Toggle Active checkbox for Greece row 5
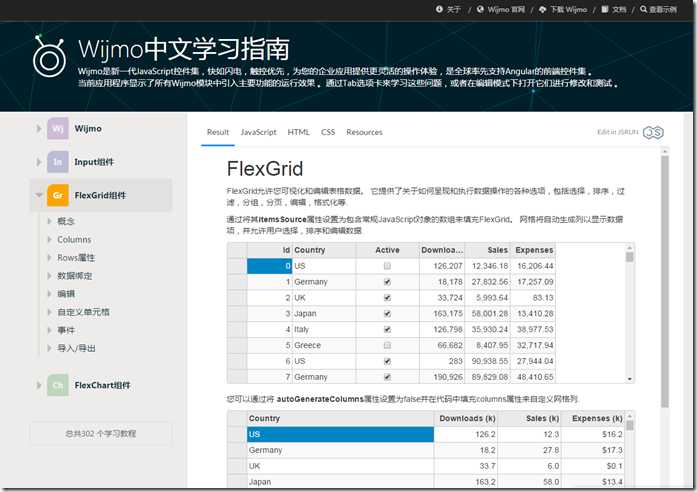The image size is (697, 492). click(x=387, y=345)
